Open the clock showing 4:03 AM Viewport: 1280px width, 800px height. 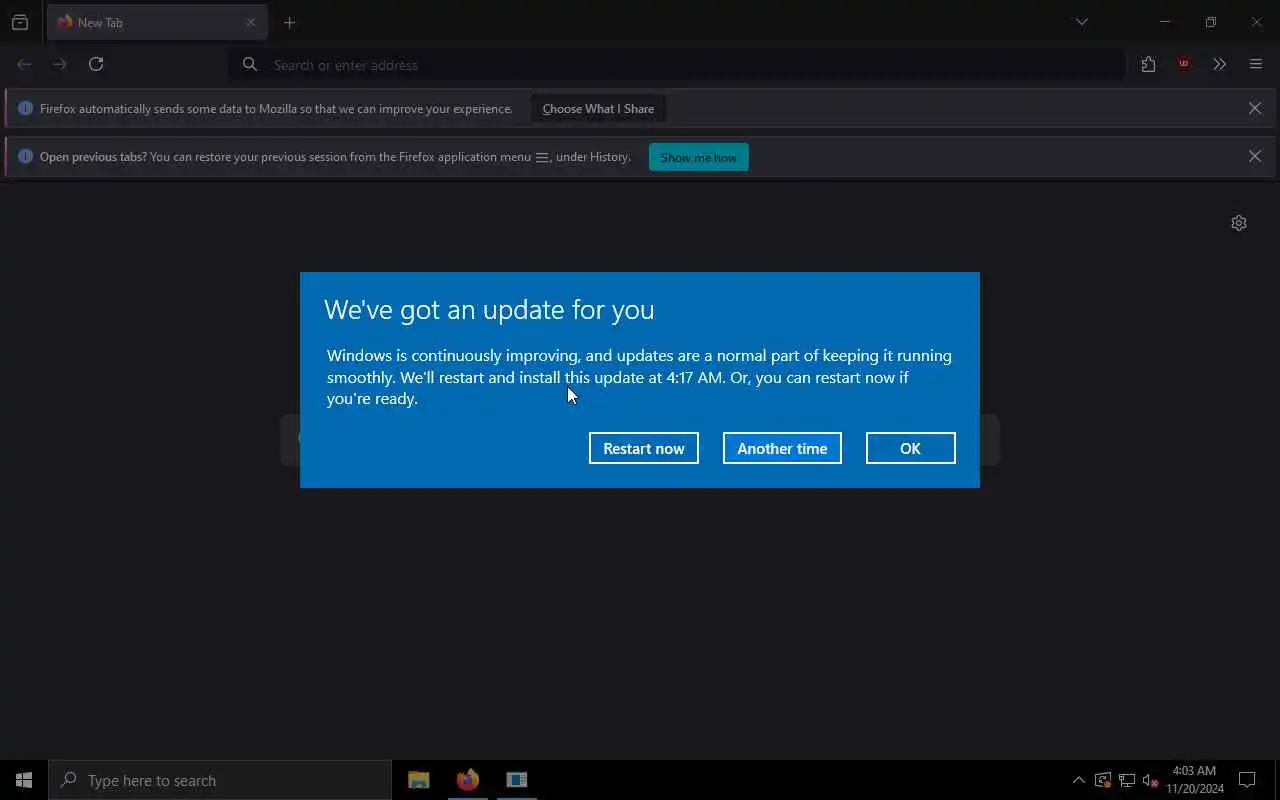(x=1195, y=780)
